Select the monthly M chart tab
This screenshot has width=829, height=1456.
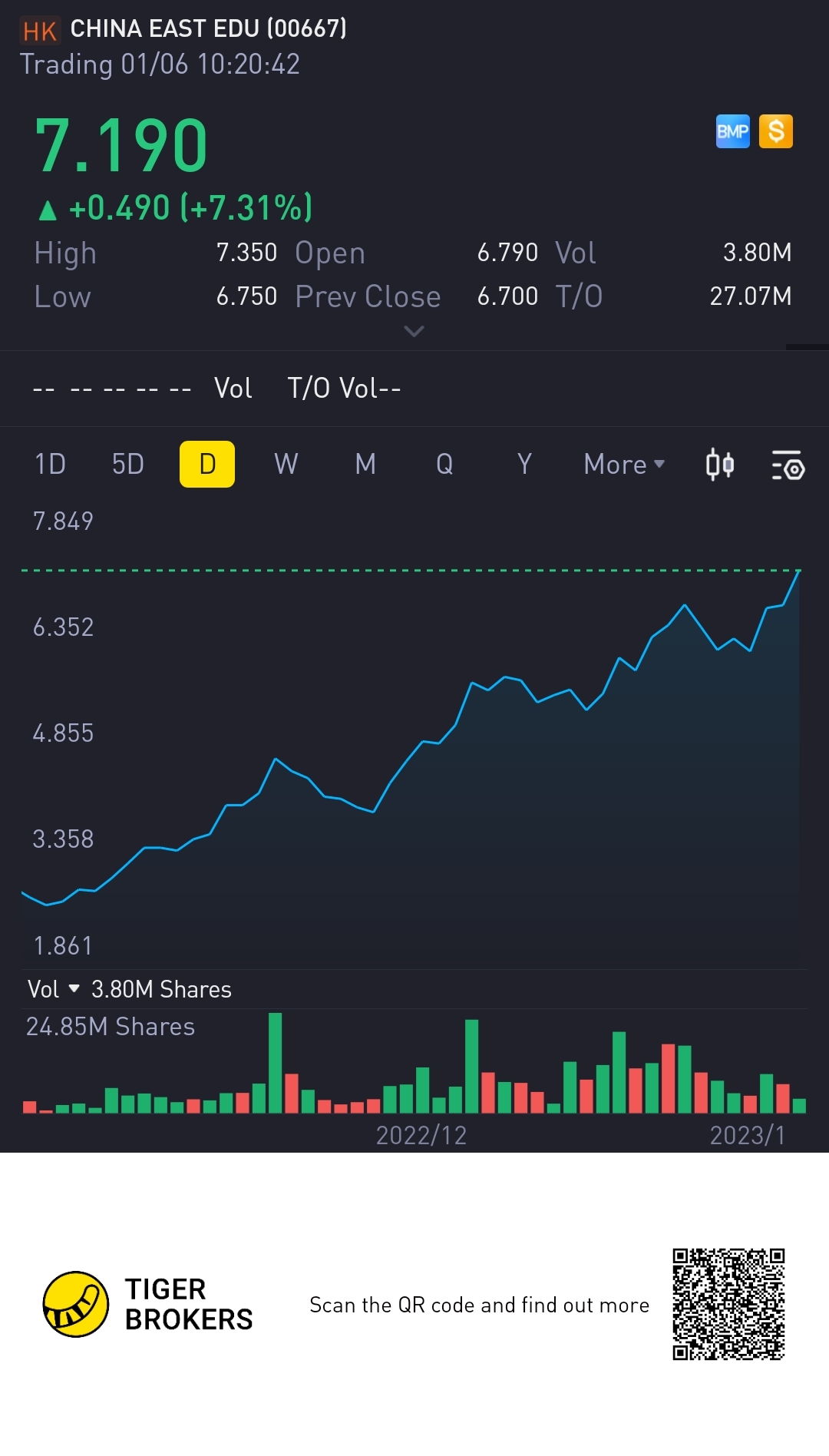click(x=365, y=465)
